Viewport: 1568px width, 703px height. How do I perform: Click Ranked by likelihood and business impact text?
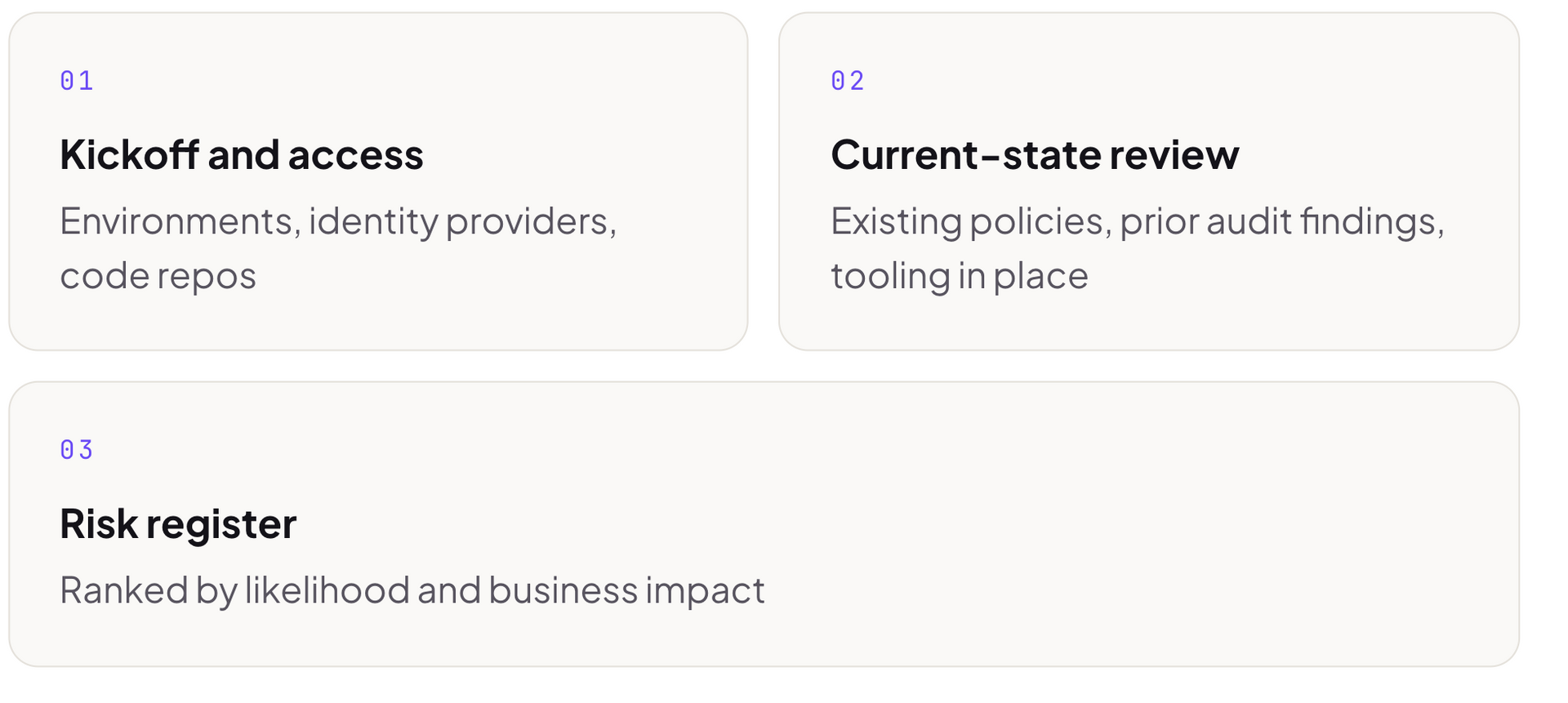[412, 590]
